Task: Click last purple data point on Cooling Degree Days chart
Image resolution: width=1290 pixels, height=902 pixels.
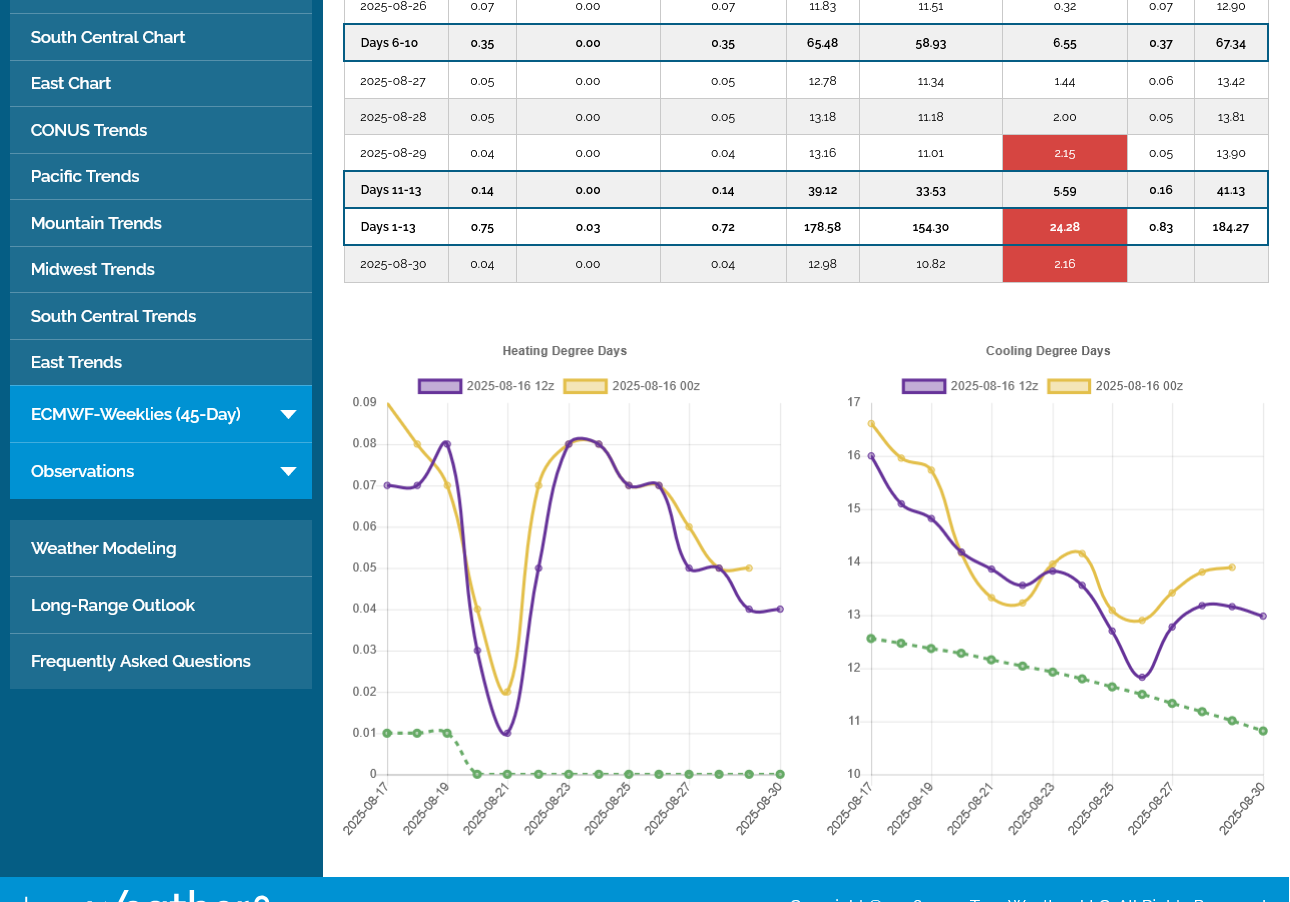Action: coord(1263,616)
